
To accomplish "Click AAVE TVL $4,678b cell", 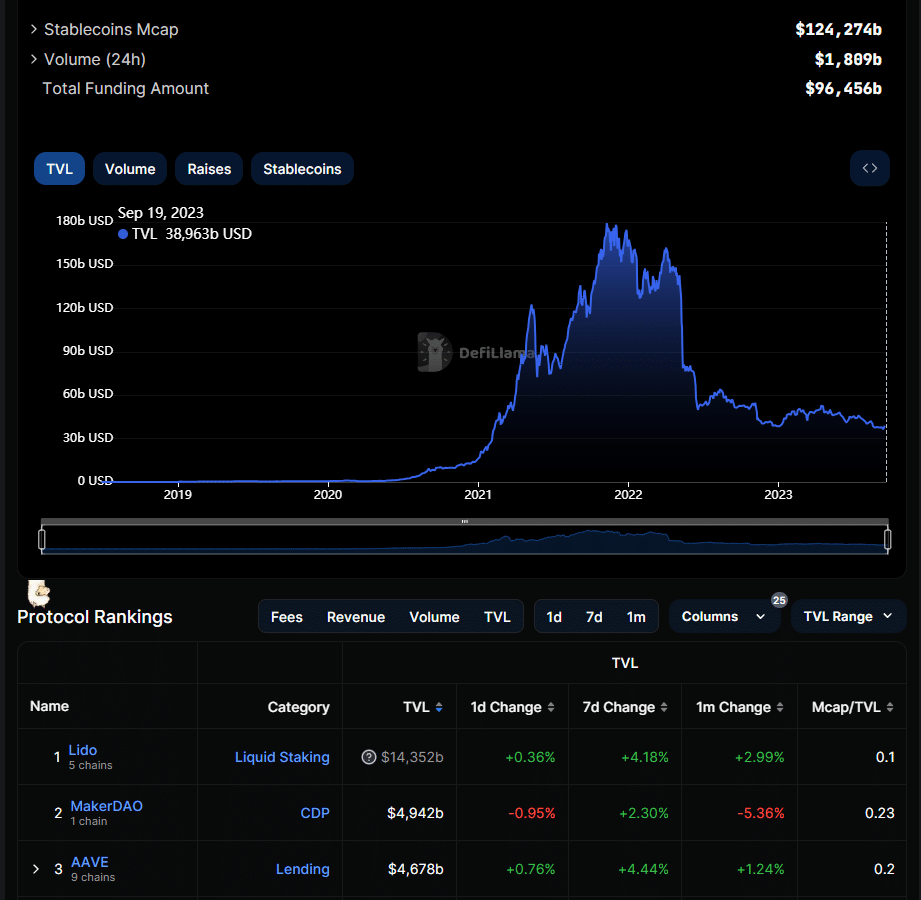I will (x=415, y=869).
